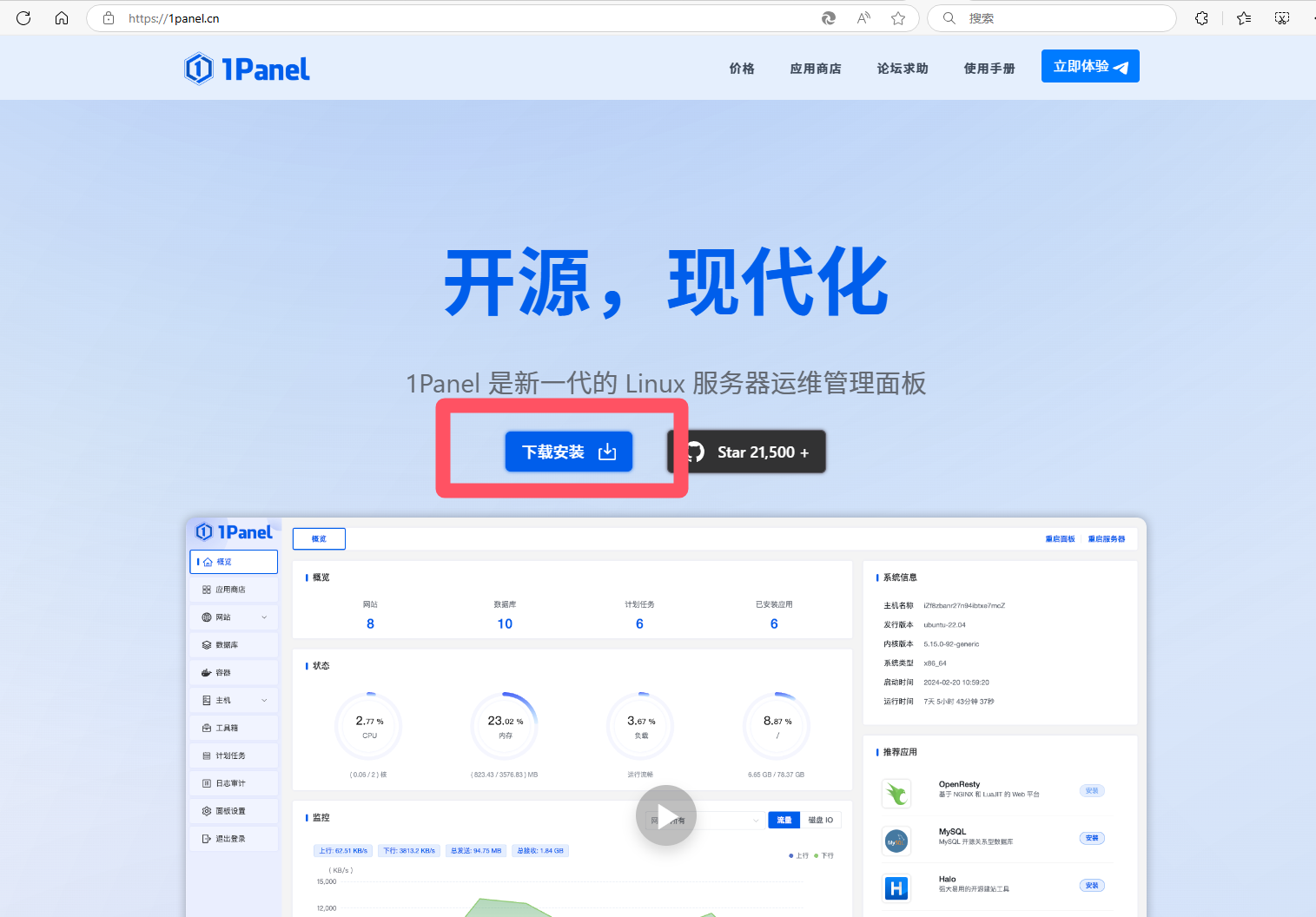View site information via the lock icon

click(x=109, y=18)
